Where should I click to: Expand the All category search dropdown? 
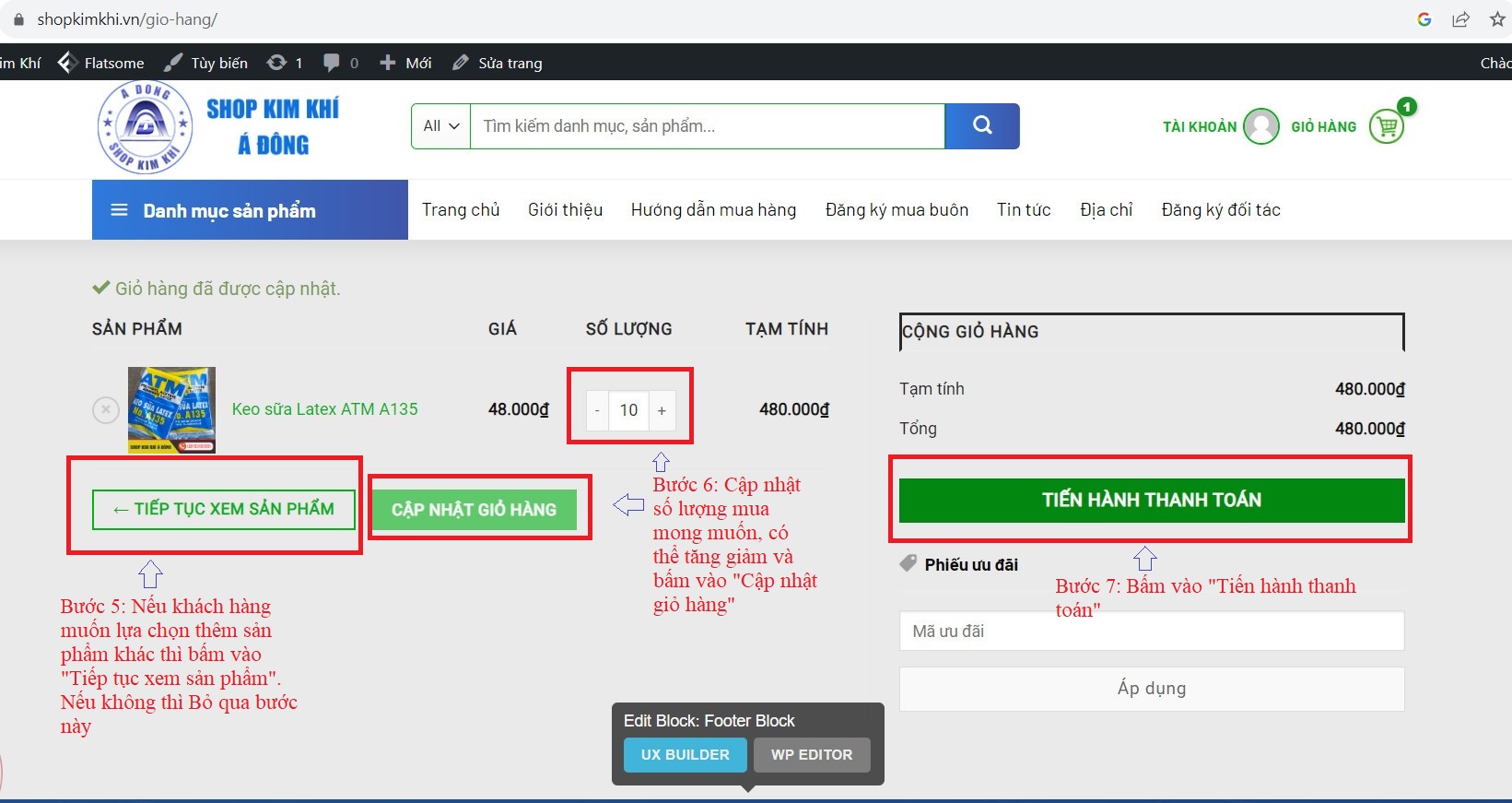[440, 126]
